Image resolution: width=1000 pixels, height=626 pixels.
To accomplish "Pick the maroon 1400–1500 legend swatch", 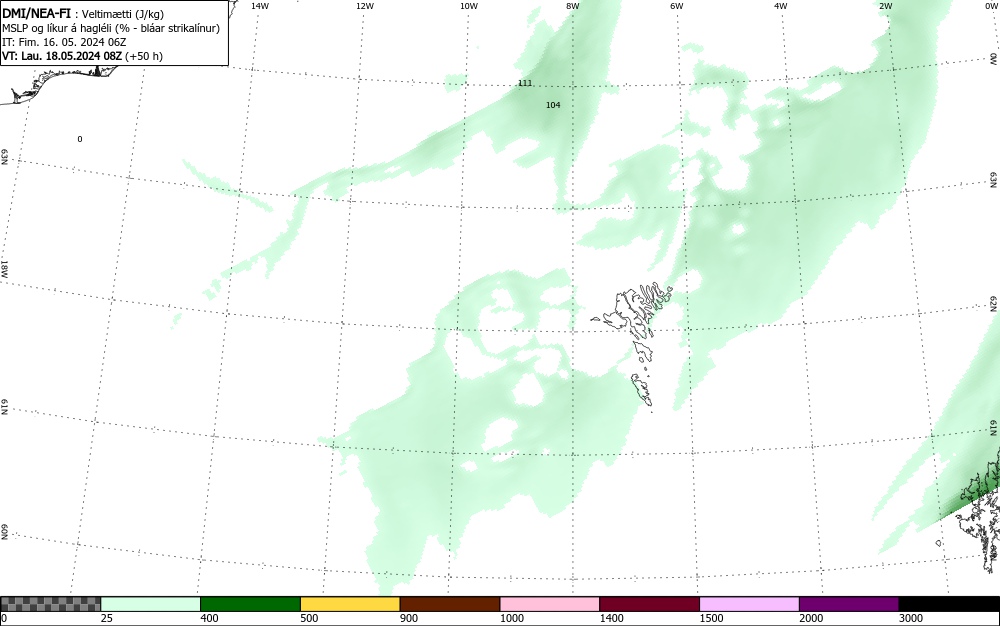I will pyautogui.click(x=649, y=604).
